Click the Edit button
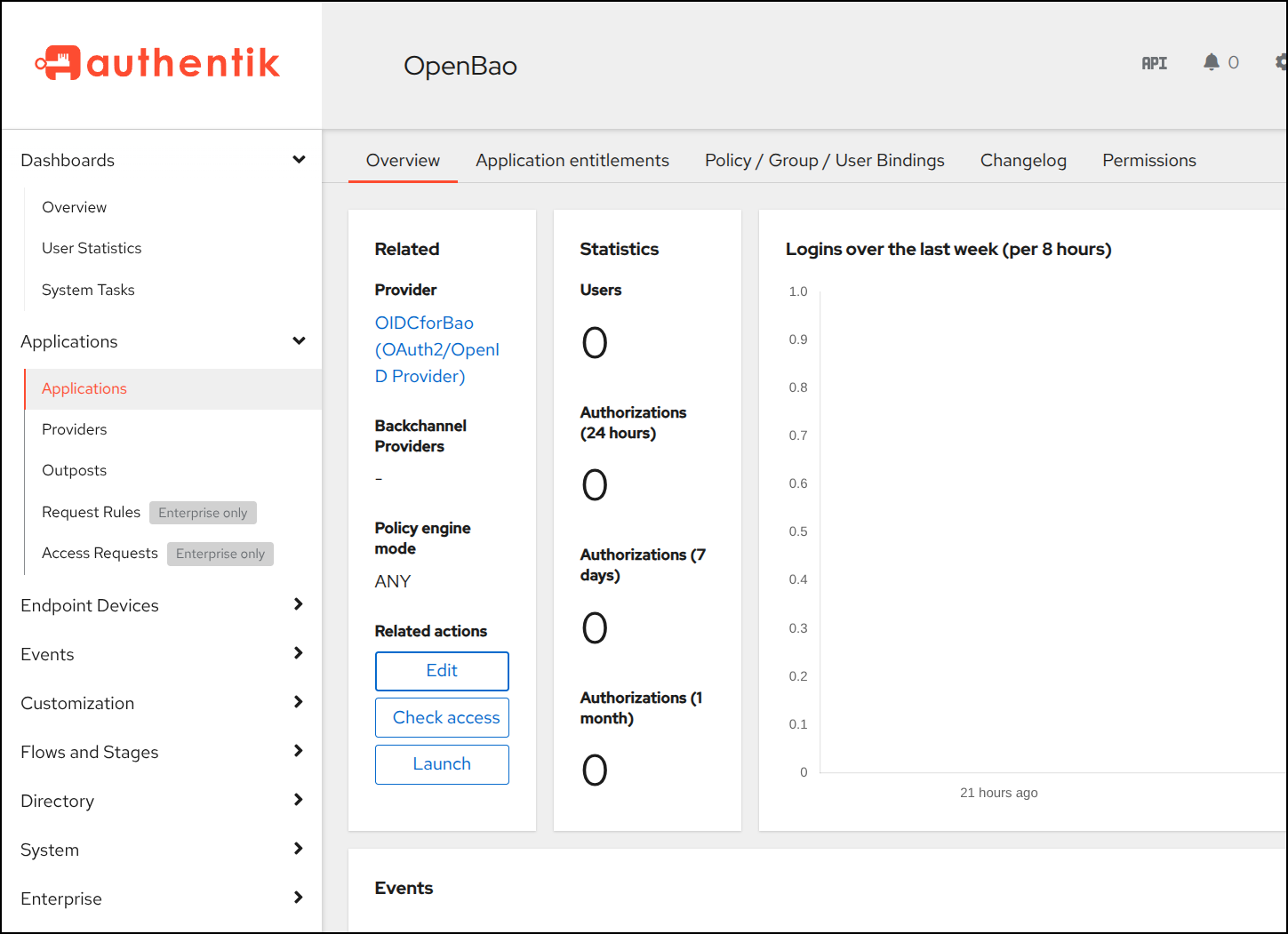 click(442, 671)
